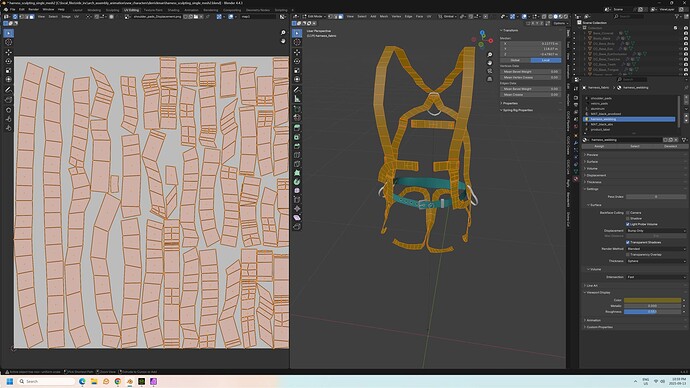Enable Backface Culling Shadow checkbox
690x388 pixels.
tap(628, 219)
